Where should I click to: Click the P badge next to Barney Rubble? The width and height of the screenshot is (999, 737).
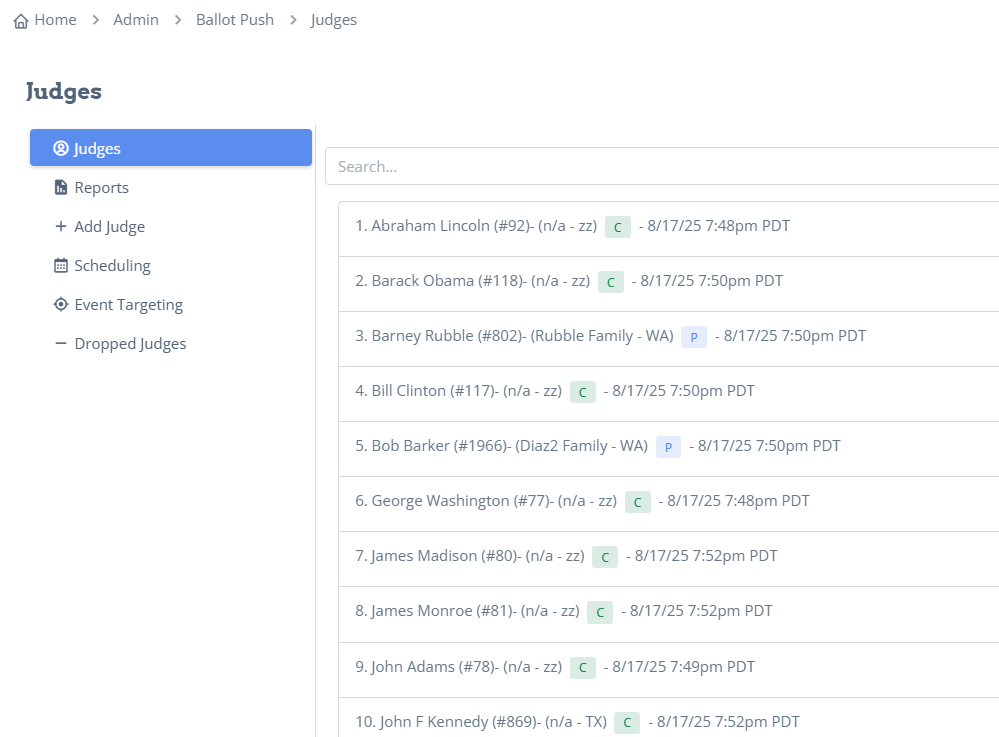694,337
